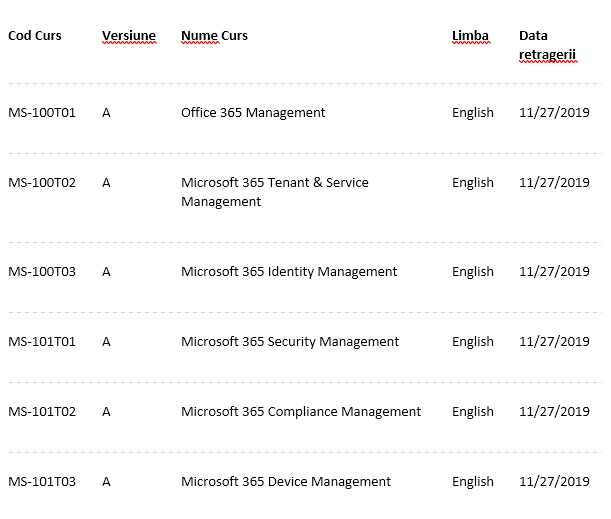The height and width of the screenshot is (519, 611).
Task: Click "English" in the MS-100T01 row
Action: pos(472,113)
